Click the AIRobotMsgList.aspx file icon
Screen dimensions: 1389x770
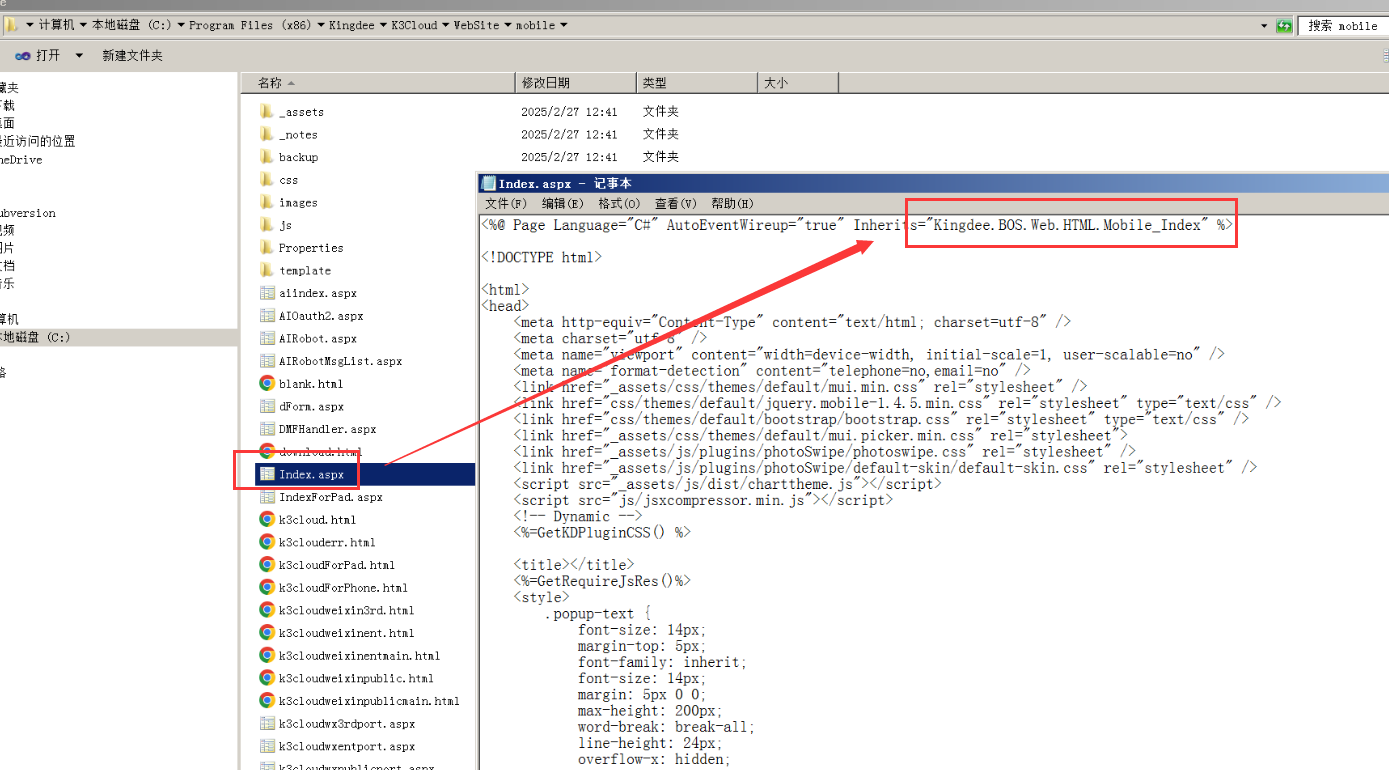267,361
